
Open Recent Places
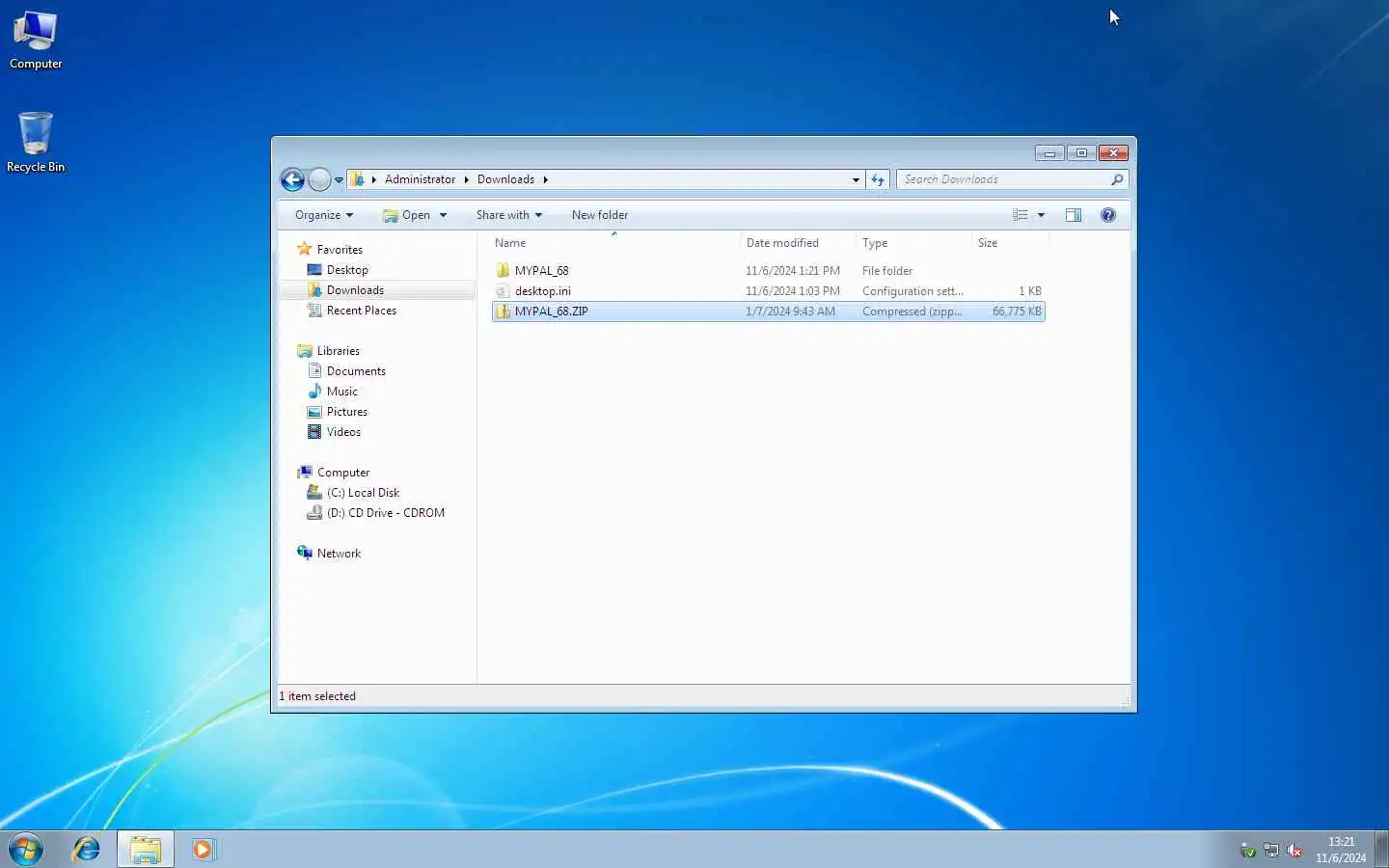361,311
